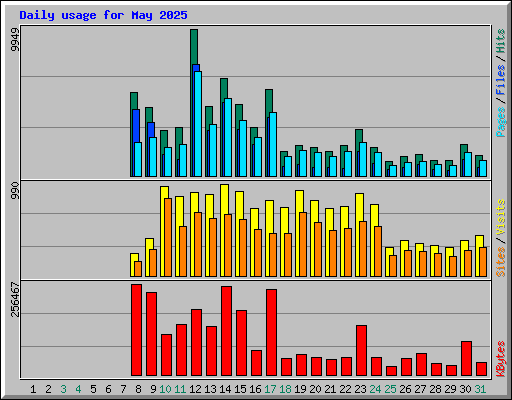The height and width of the screenshot is (400, 512).
Task: Click green day 31 axis label
Action: click(x=480, y=389)
